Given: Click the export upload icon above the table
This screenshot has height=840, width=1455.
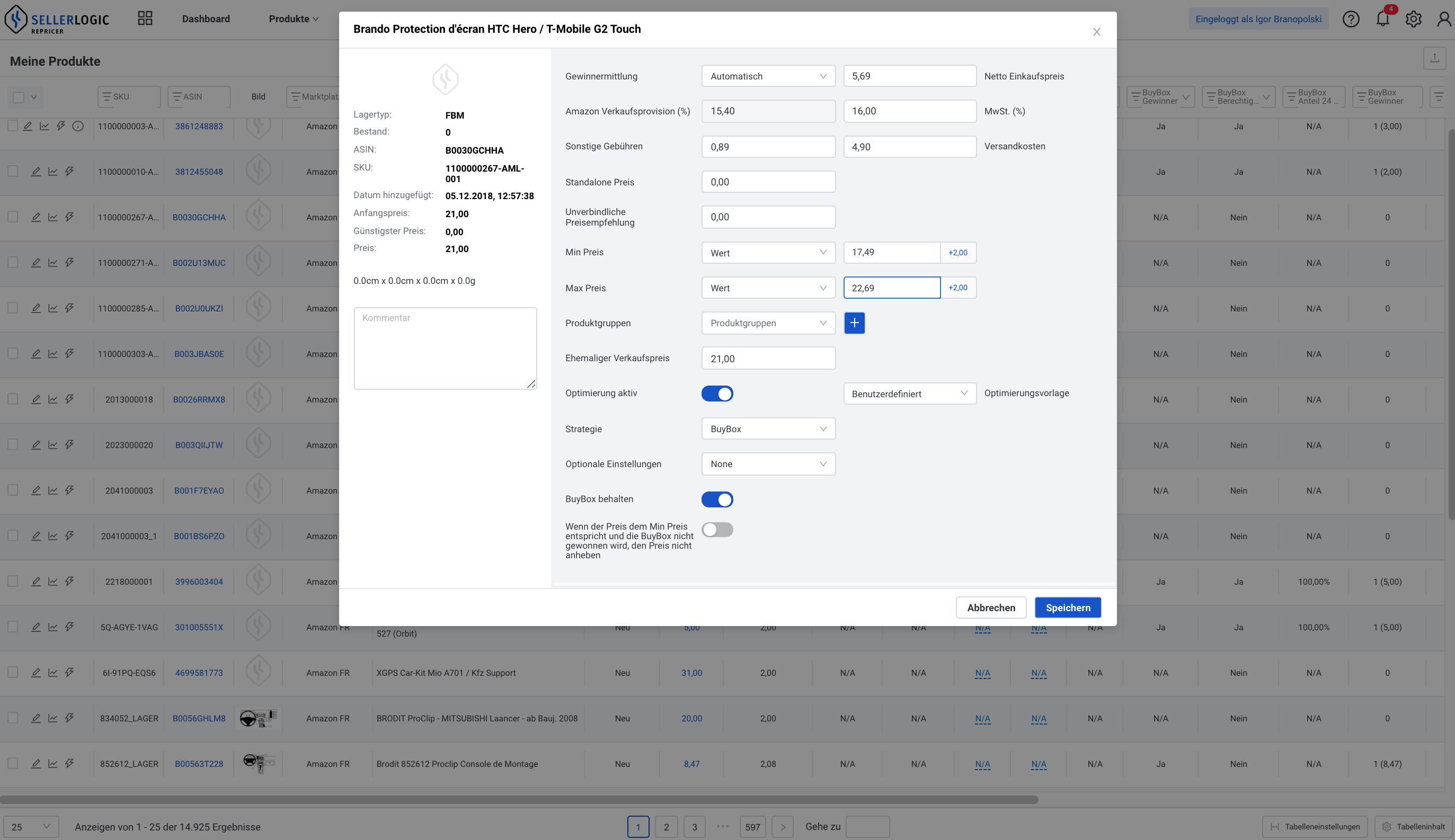Looking at the screenshot, I should [x=1434, y=58].
